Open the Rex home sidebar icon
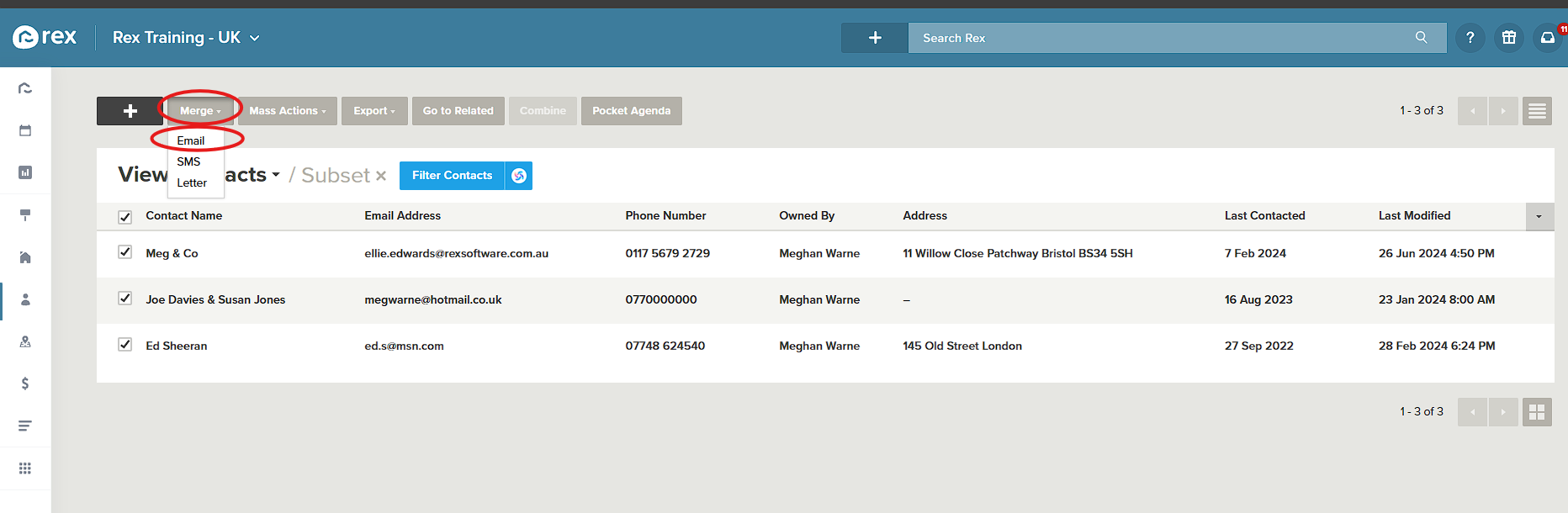 (25, 88)
